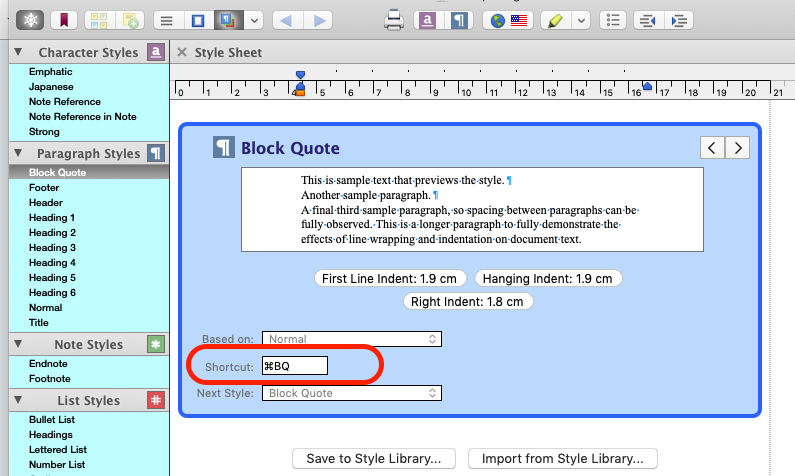
Task: Click the highlighter pen icon
Action: click(555, 20)
